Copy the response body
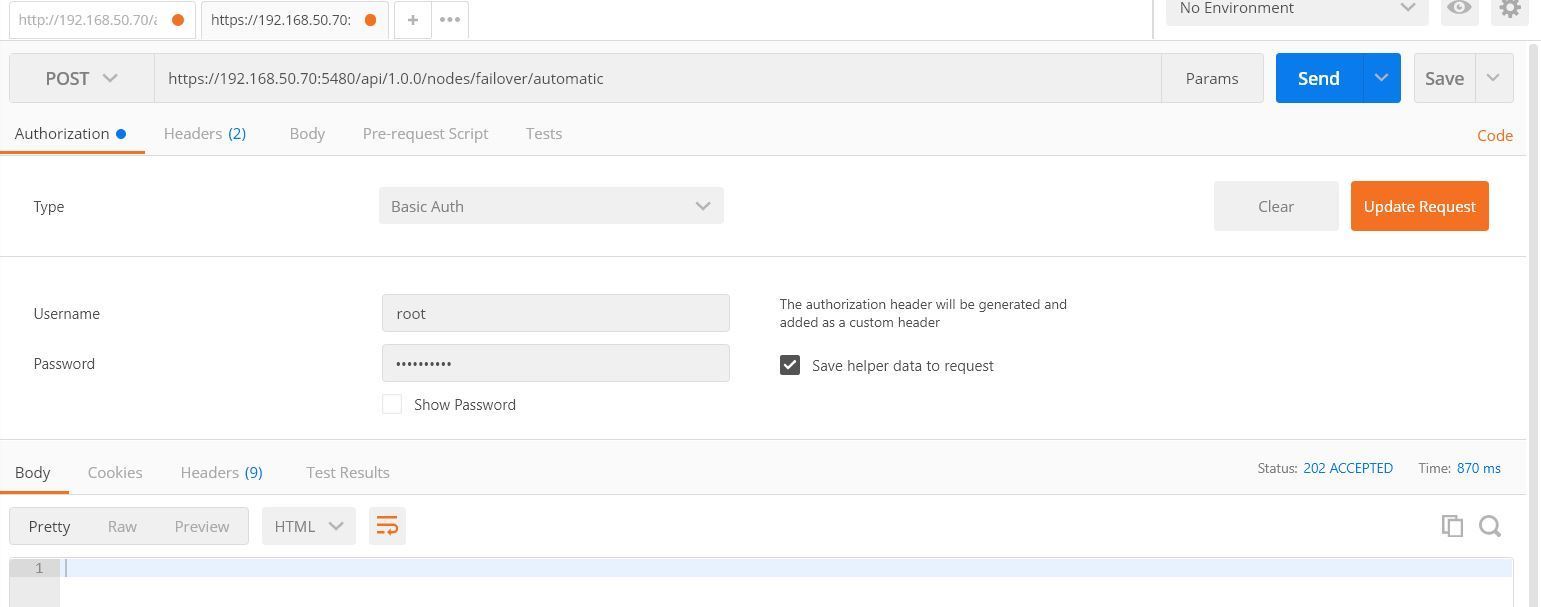 tap(1452, 525)
